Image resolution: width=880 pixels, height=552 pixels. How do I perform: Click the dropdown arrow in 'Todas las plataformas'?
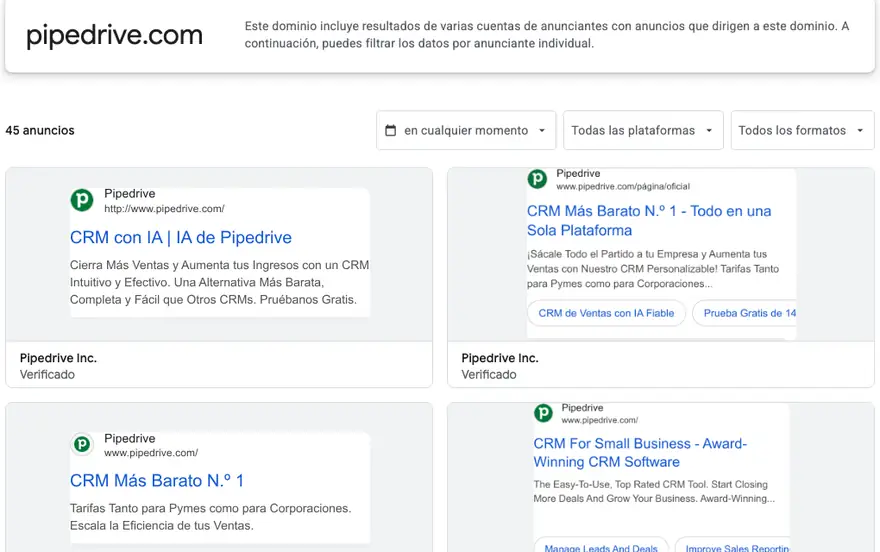click(709, 130)
